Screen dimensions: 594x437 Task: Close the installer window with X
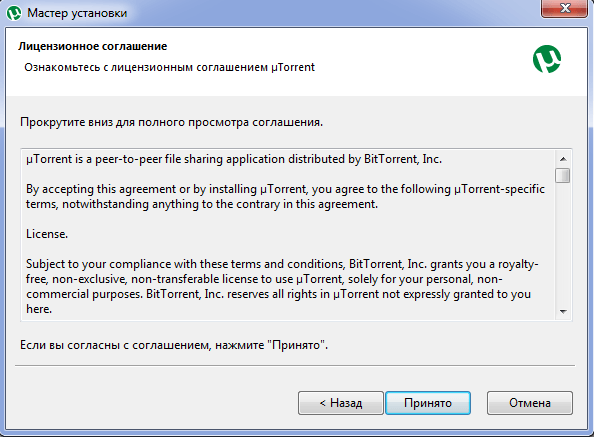pos(564,8)
